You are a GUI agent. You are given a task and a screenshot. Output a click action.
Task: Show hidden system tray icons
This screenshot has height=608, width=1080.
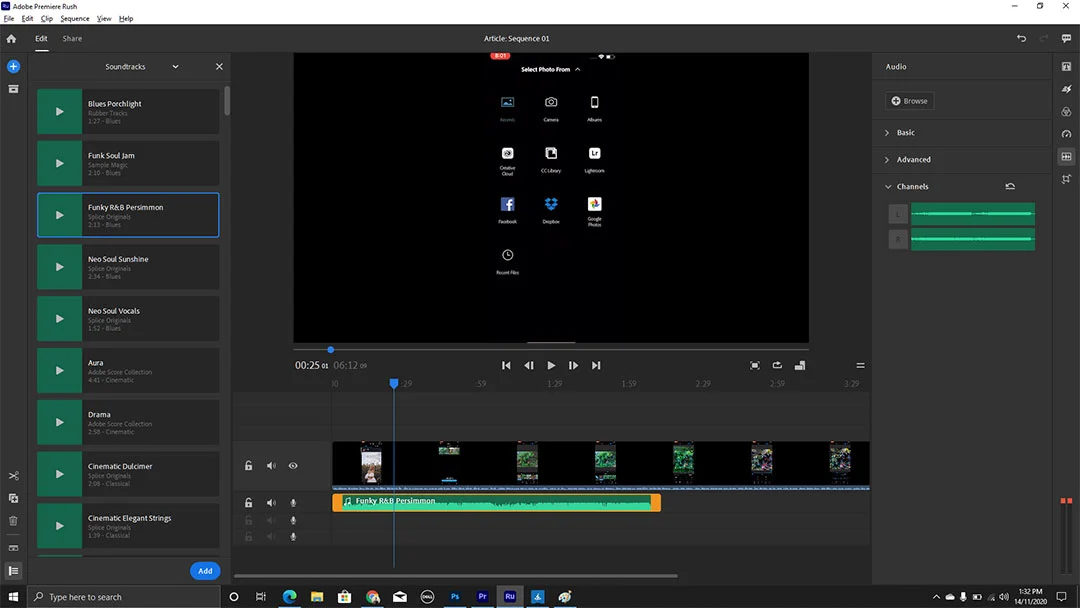click(x=936, y=597)
